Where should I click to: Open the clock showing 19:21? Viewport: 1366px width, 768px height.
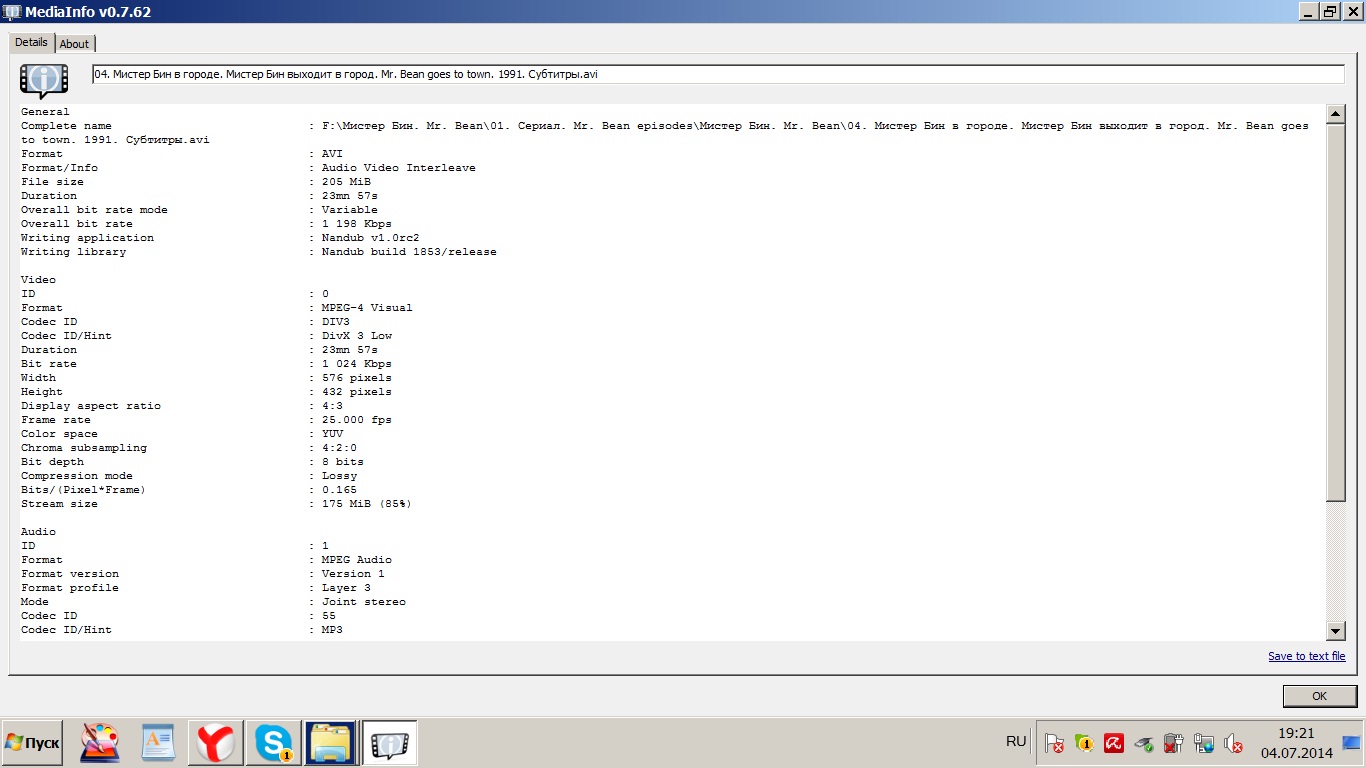(1297, 743)
